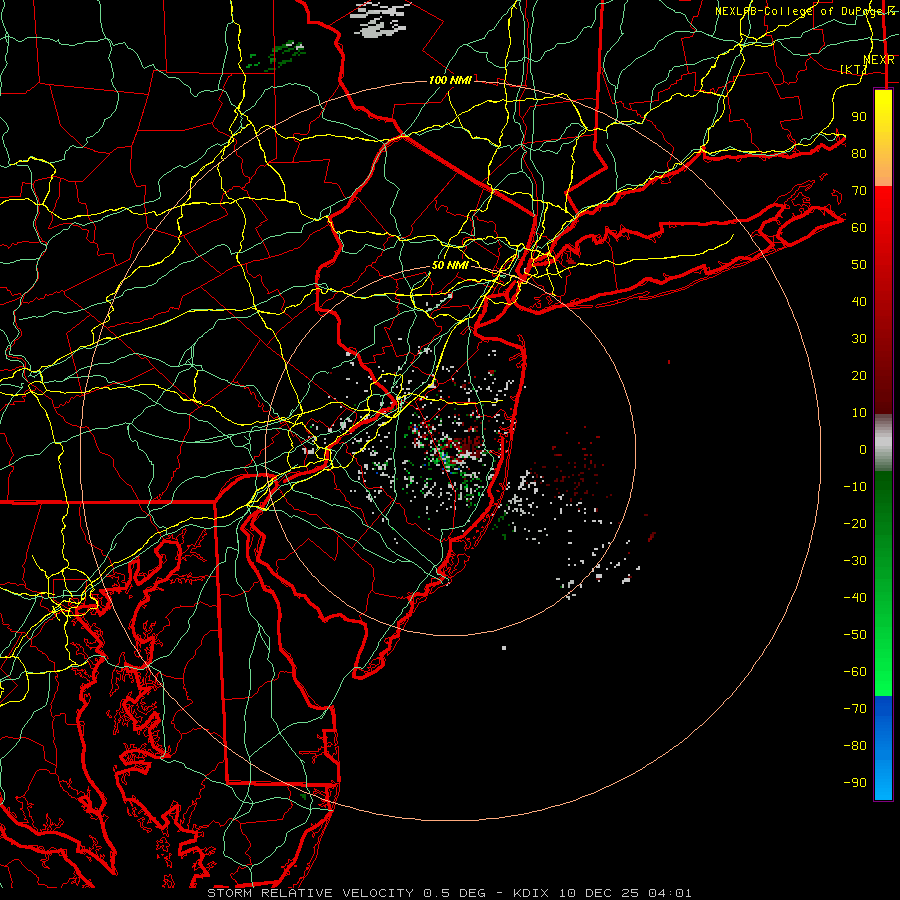Click the -20 value on velocity scale
Image resolution: width=900 pixels, height=900 pixels.
pyautogui.click(x=855, y=523)
